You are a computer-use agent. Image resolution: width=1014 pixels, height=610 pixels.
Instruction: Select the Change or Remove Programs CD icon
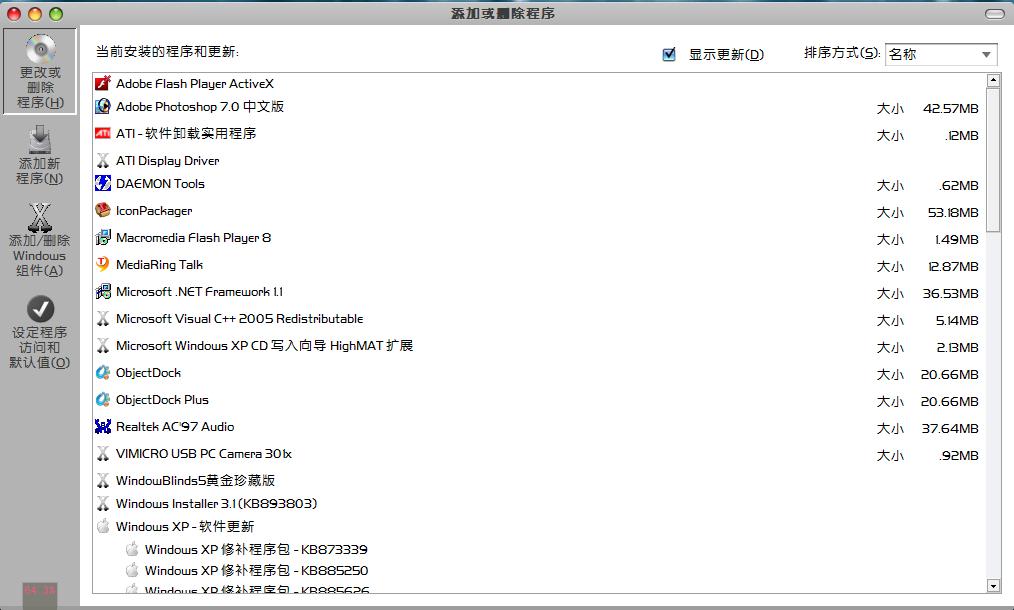coord(40,49)
